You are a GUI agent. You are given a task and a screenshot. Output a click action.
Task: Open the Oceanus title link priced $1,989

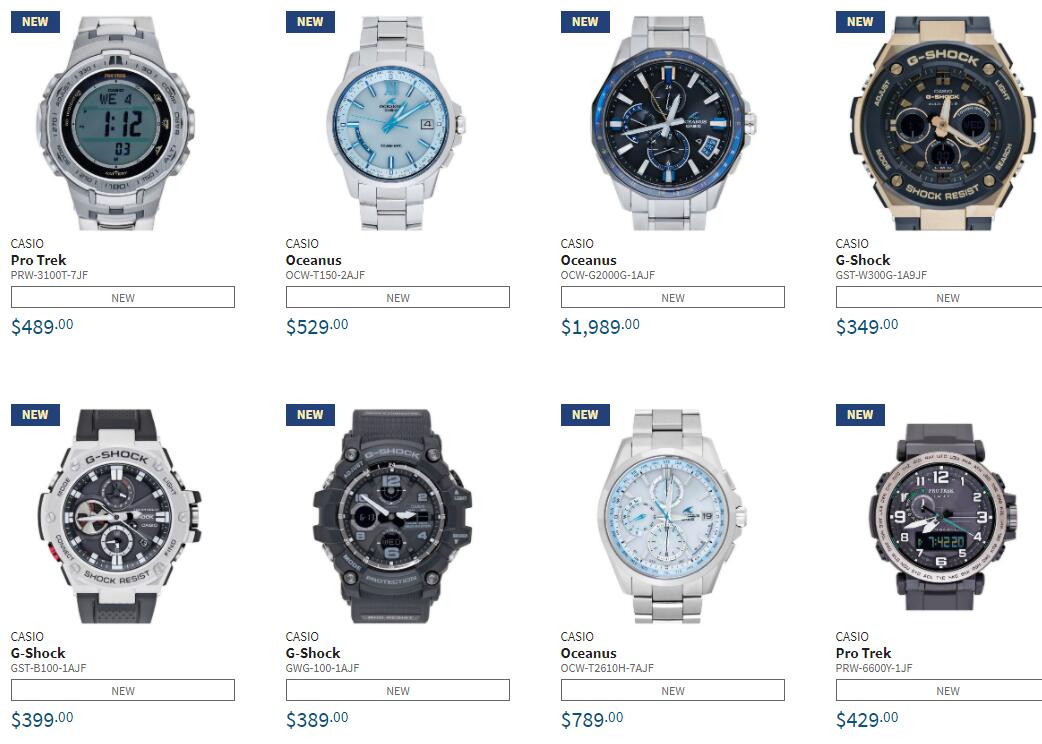tap(589, 260)
